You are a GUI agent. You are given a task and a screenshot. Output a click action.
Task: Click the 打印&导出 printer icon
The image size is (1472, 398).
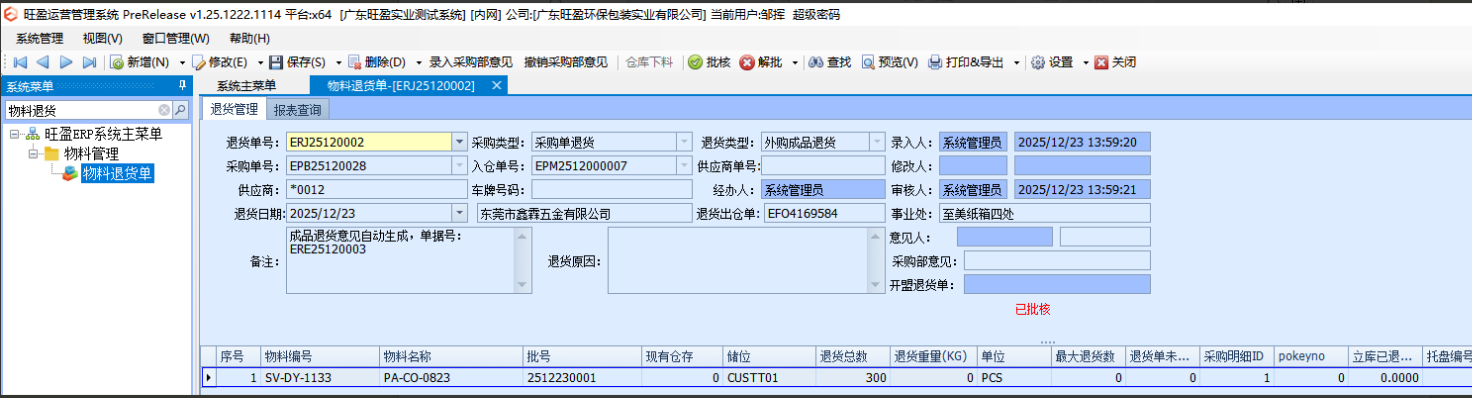click(936, 62)
